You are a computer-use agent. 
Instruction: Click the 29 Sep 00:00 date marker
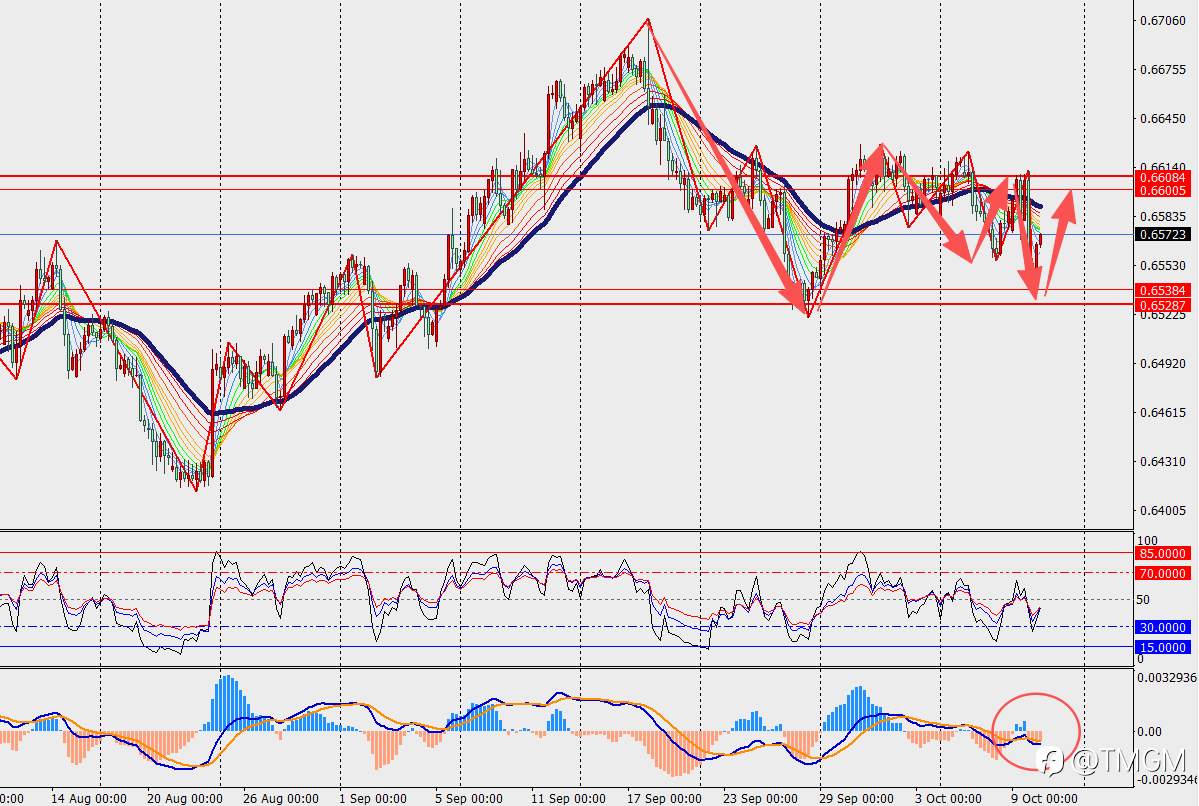pos(856,798)
